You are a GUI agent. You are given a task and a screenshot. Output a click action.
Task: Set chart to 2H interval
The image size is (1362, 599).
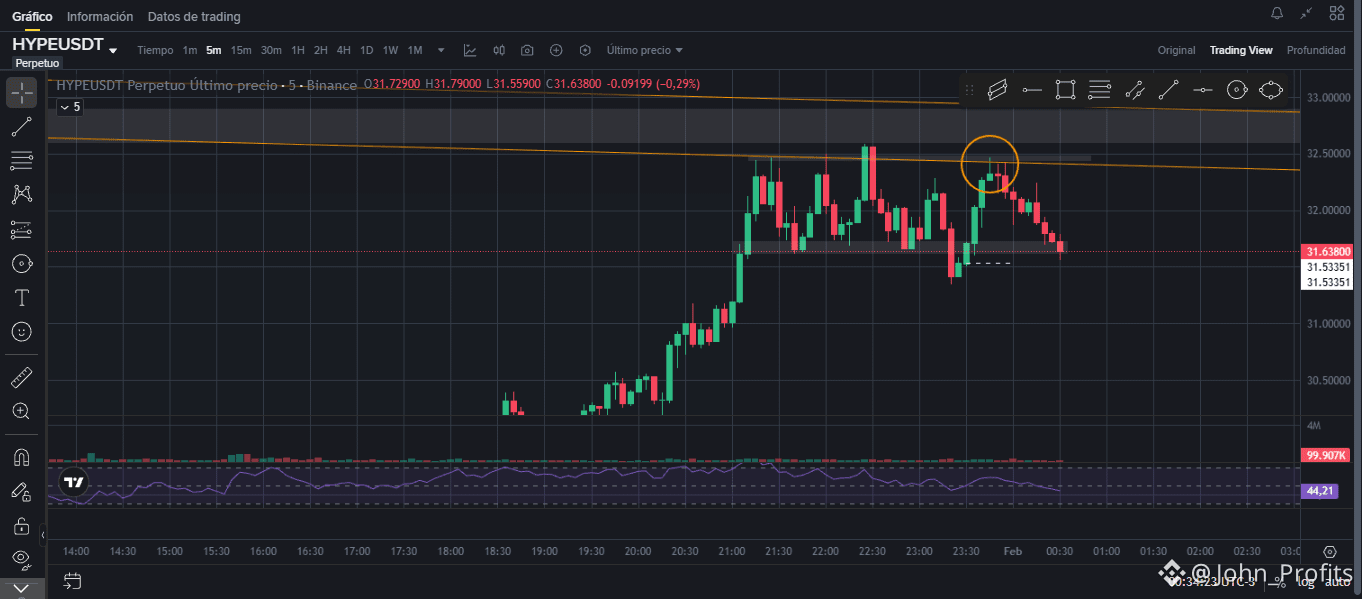click(x=321, y=50)
